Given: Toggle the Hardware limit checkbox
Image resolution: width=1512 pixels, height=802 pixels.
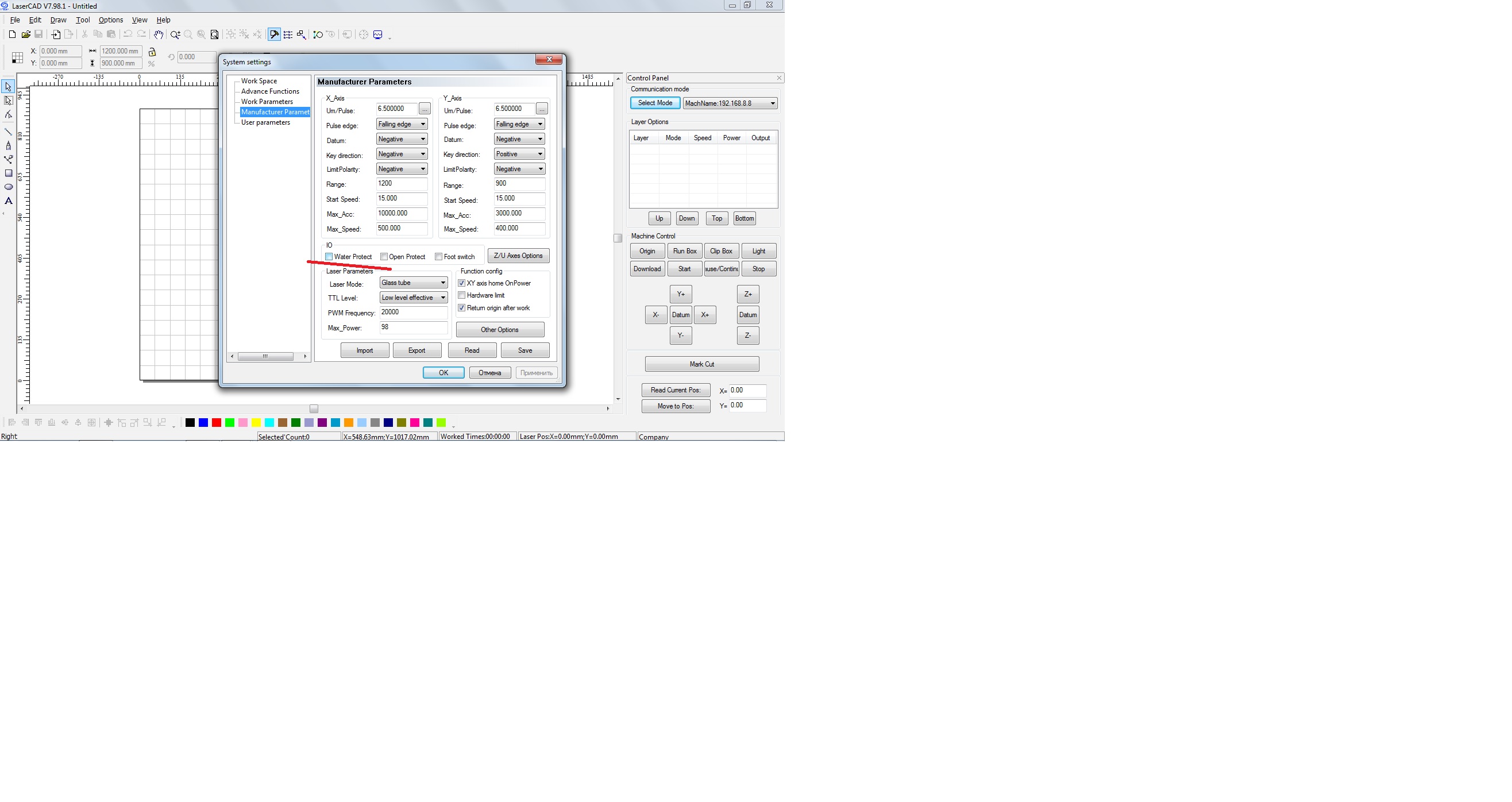Looking at the screenshot, I should [x=462, y=295].
